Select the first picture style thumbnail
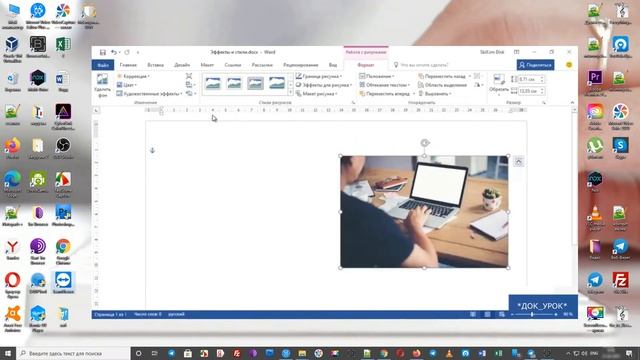The image size is (640, 360). (x=213, y=83)
